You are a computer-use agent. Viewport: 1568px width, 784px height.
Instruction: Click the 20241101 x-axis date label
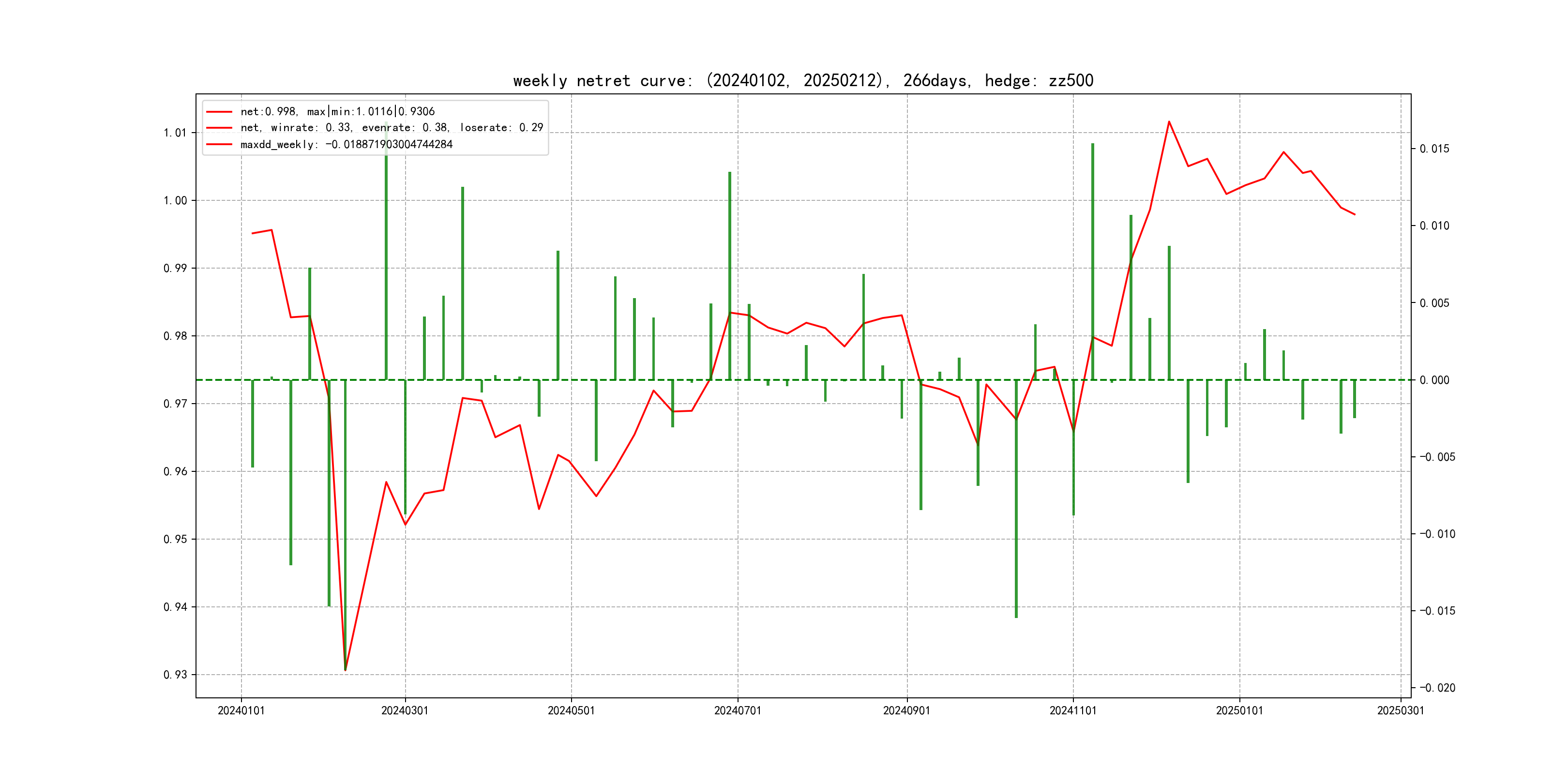(x=1072, y=711)
